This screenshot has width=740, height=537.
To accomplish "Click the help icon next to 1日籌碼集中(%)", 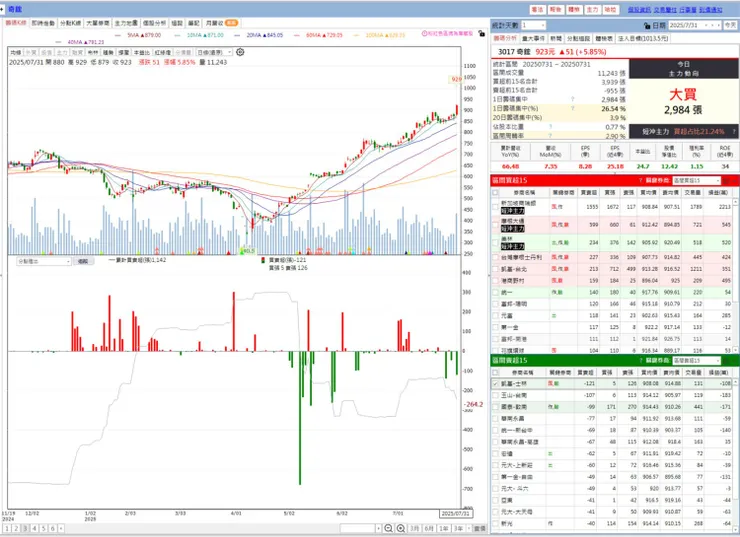I will [x=572, y=108].
